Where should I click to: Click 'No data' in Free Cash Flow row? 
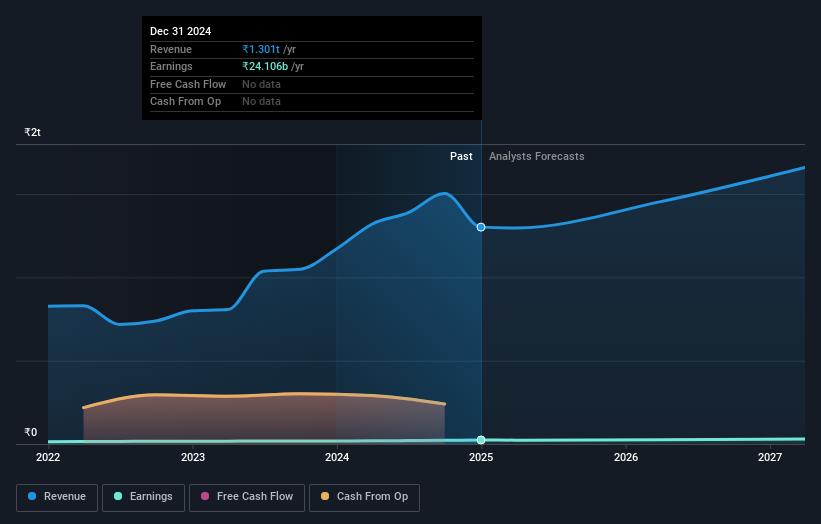pos(261,84)
